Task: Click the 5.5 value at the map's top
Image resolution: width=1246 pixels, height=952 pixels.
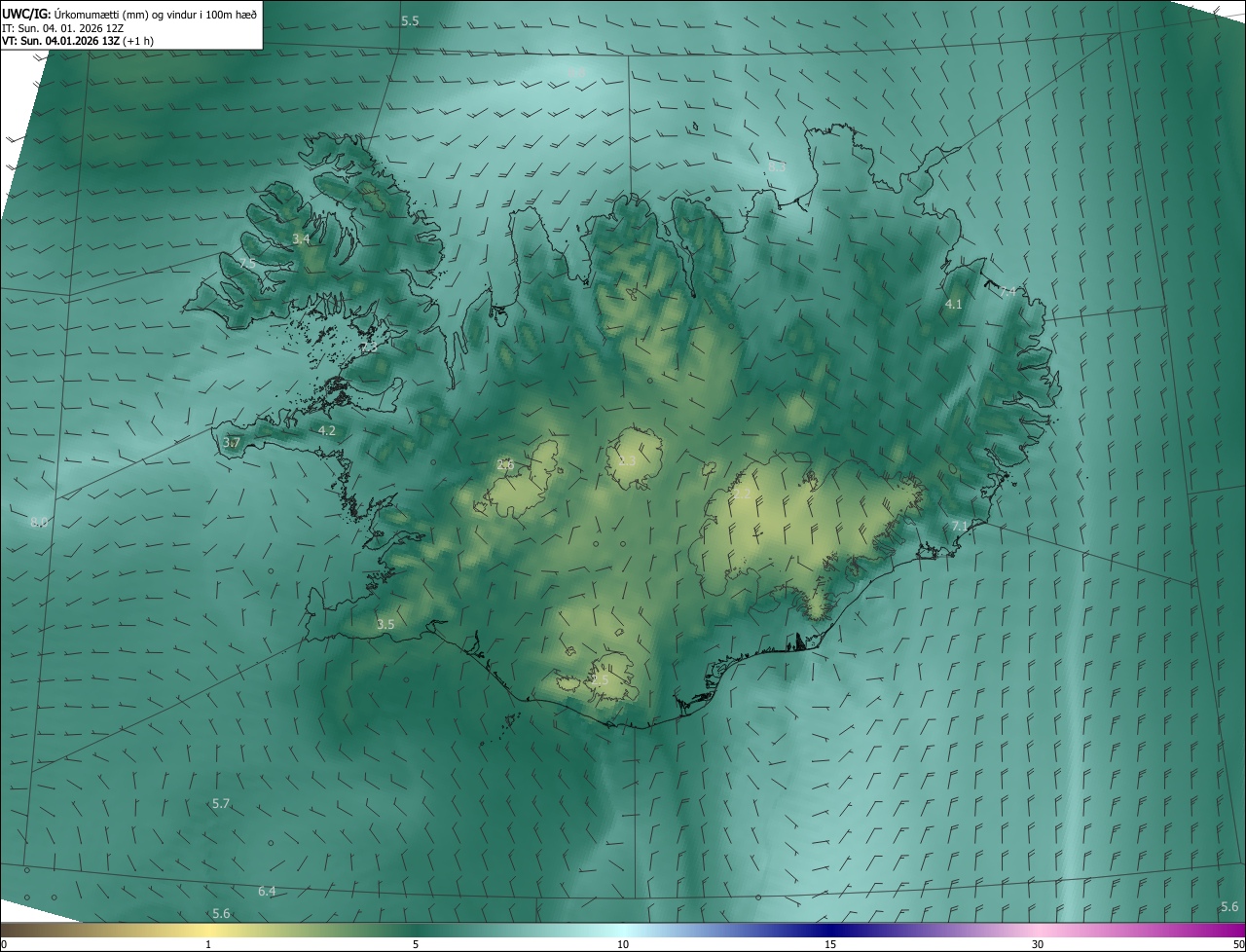Action: (x=410, y=20)
